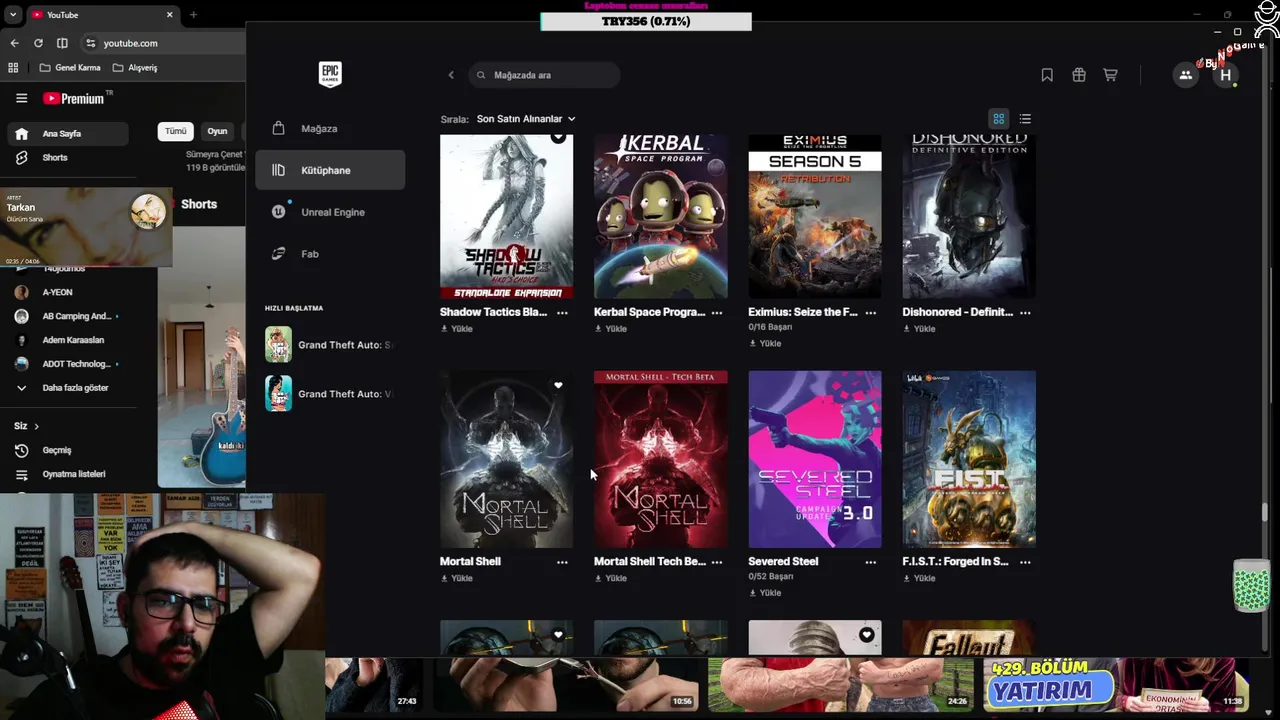Quick launch Grand Theft Auto: Vice City
Image resolution: width=1280 pixels, height=720 pixels.
tap(330, 394)
